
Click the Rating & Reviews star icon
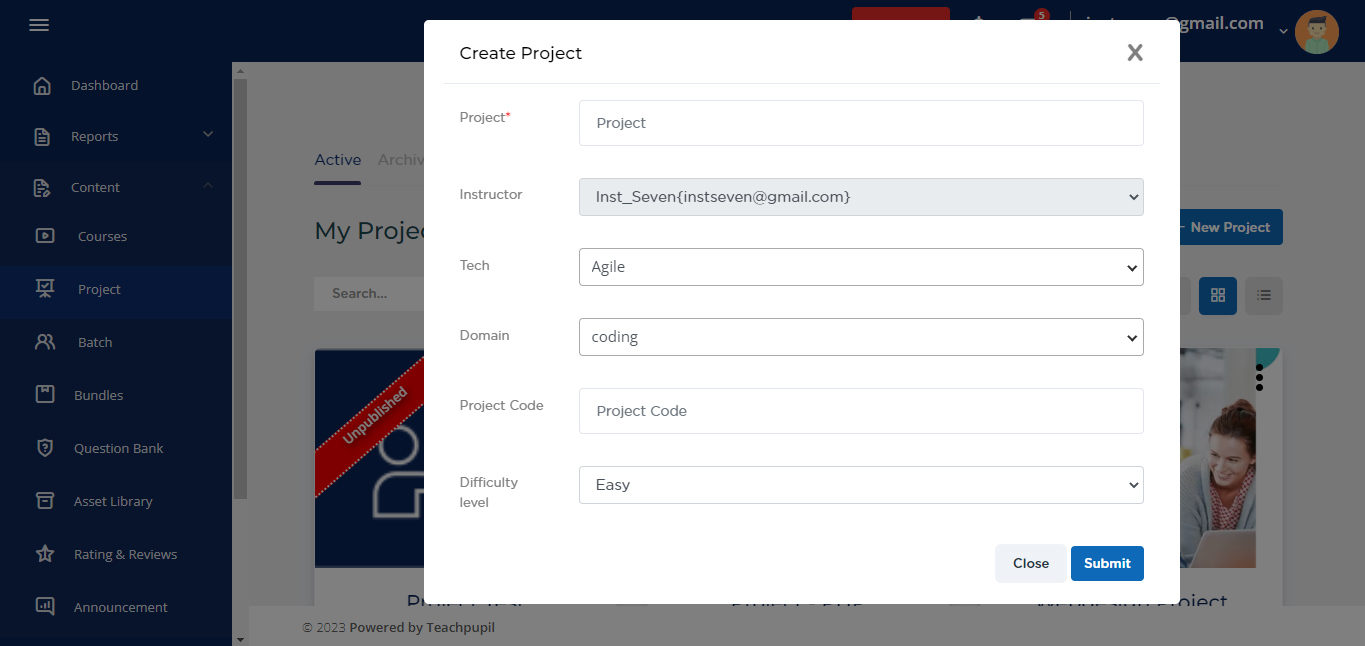tap(45, 554)
